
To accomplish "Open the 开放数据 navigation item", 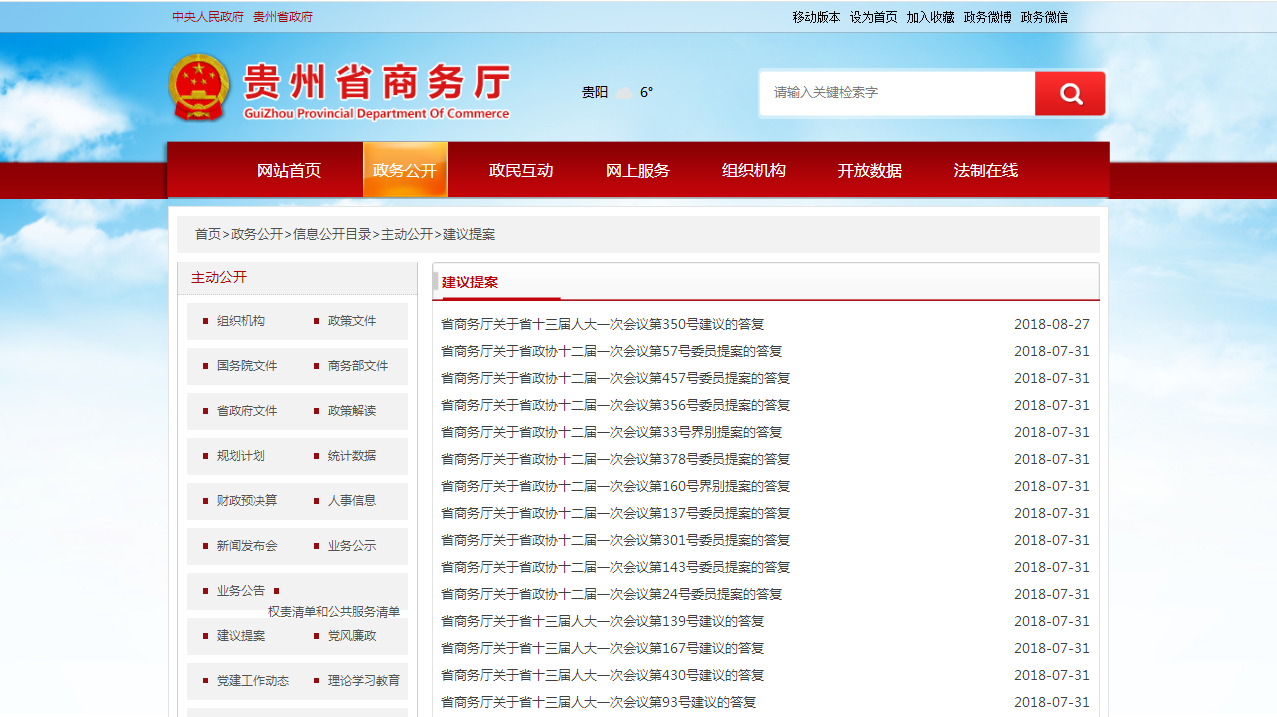I will [870, 171].
